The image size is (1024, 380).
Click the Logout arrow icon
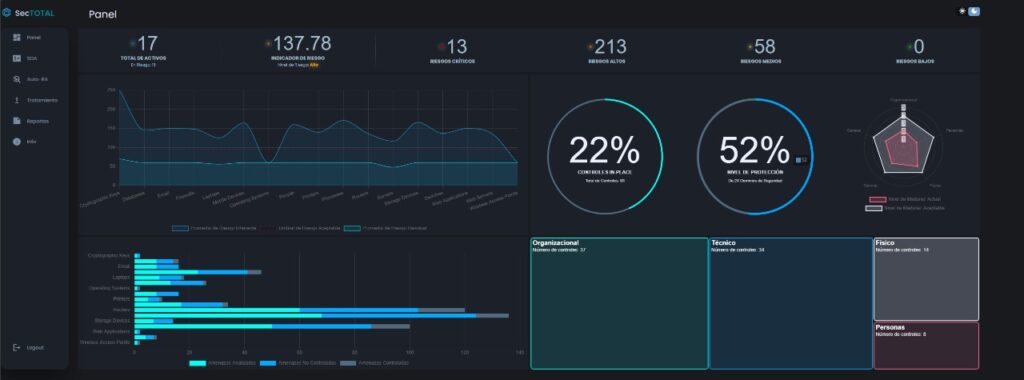click(17, 347)
